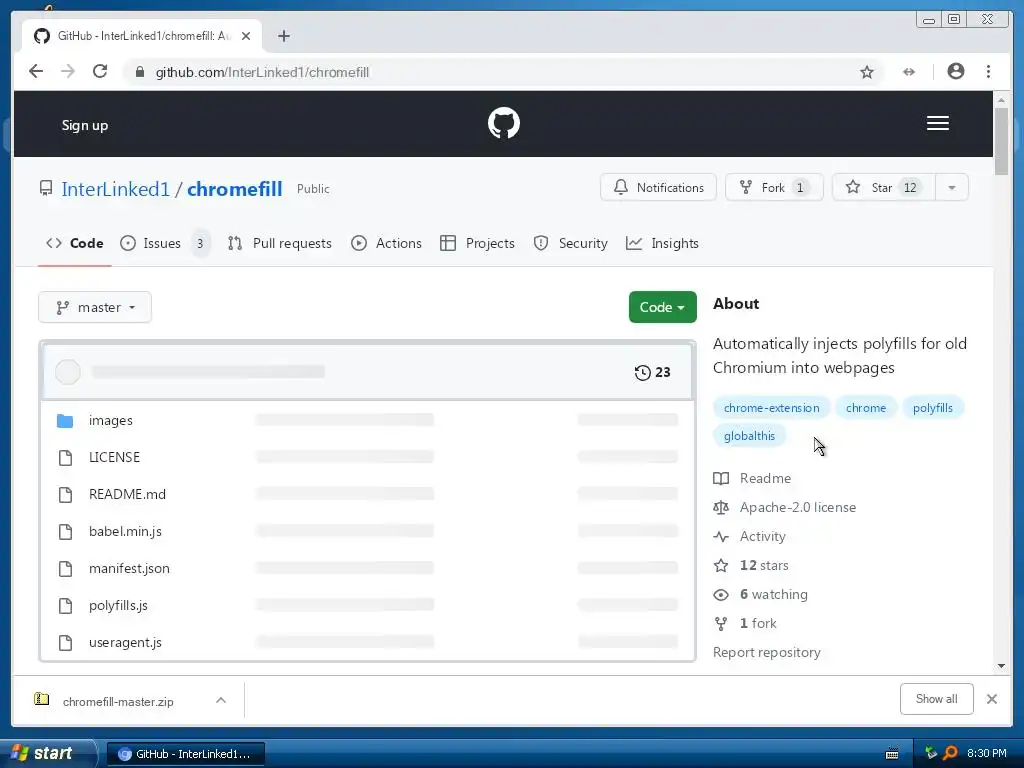Fork the chromefill repository
1024x768 pixels.
(774, 187)
